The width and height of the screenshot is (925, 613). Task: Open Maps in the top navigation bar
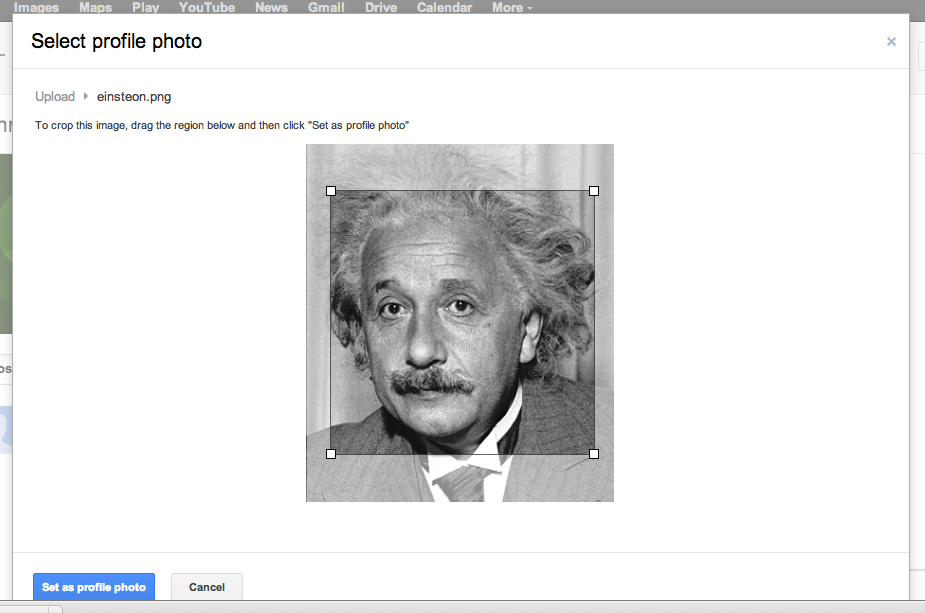(x=96, y=7)
